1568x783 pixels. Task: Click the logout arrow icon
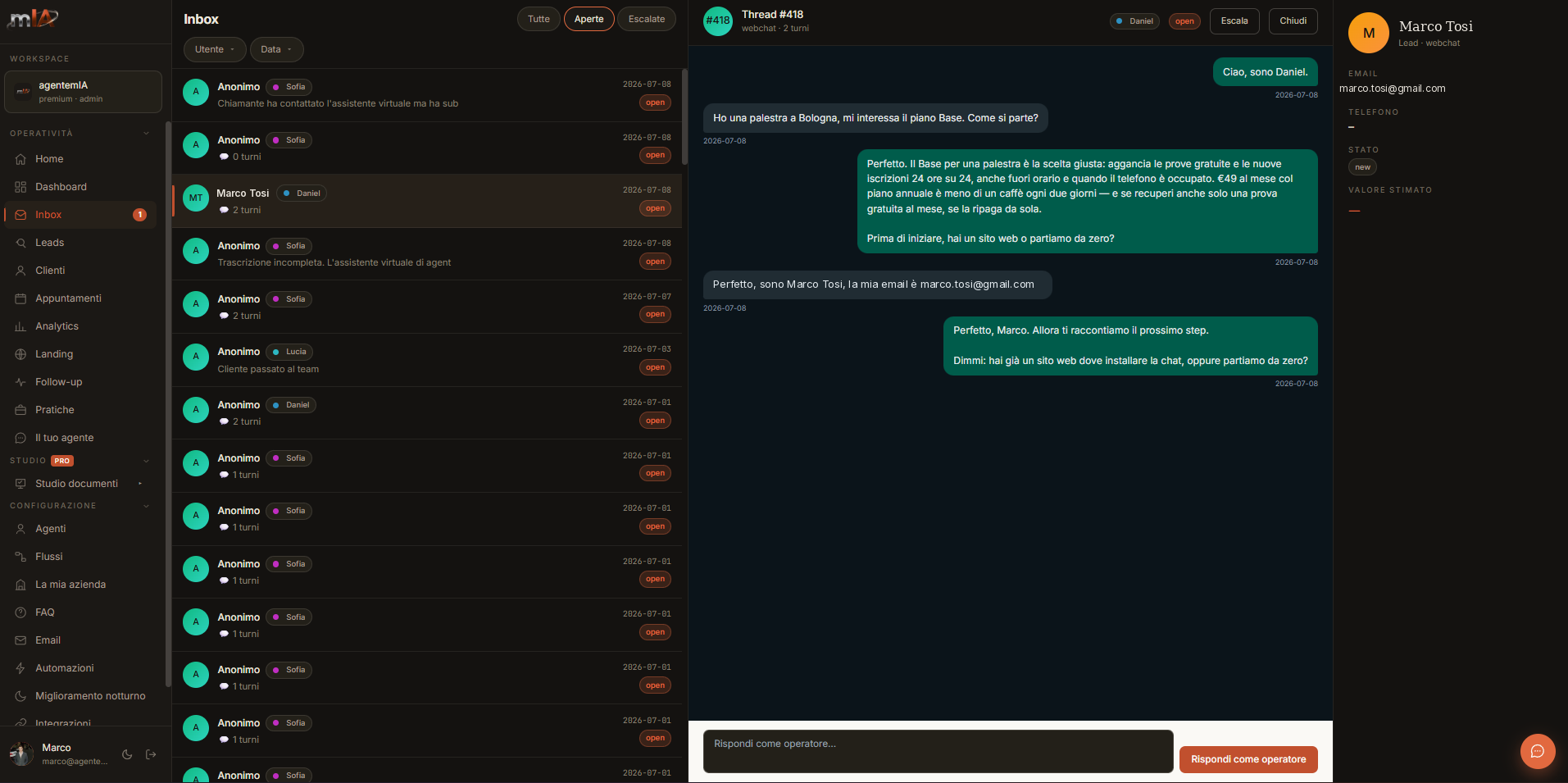(x=151, y=754)
